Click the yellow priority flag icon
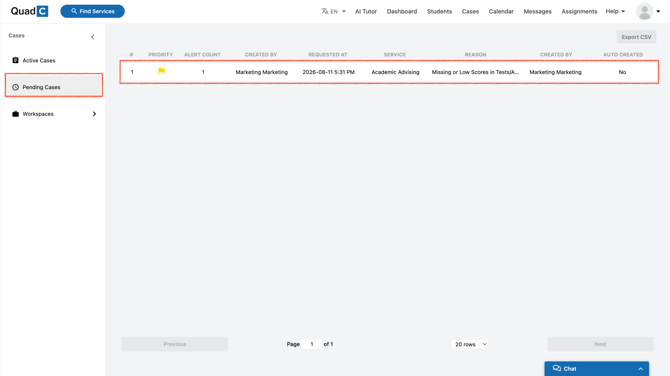Image resolution: width=670 pixels, height=376 pixels. click(x=161, y=71)
